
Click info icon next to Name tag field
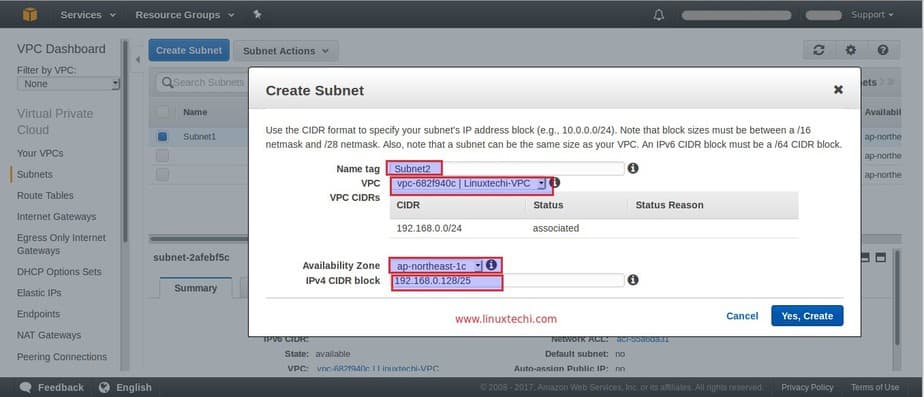pos(633,168)
